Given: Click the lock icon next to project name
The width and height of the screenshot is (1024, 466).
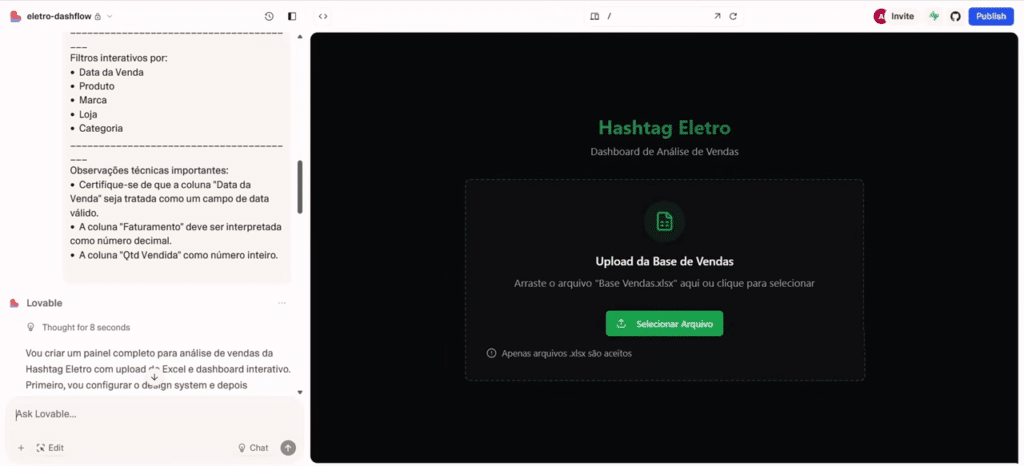Looking at the screenshot, I should pos(97,16).
